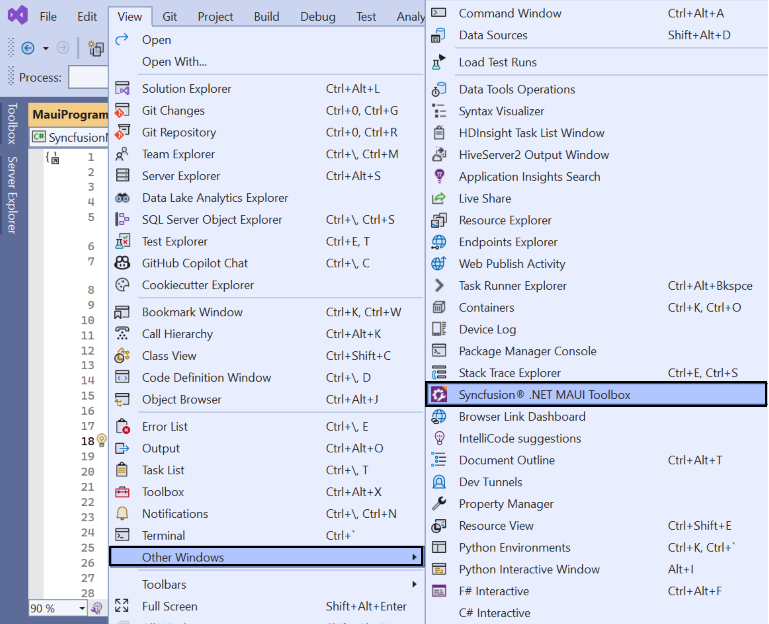The image size is (769, 624).
Task: Switch to the MauiProgram document tab
Action: pos(69,115)
